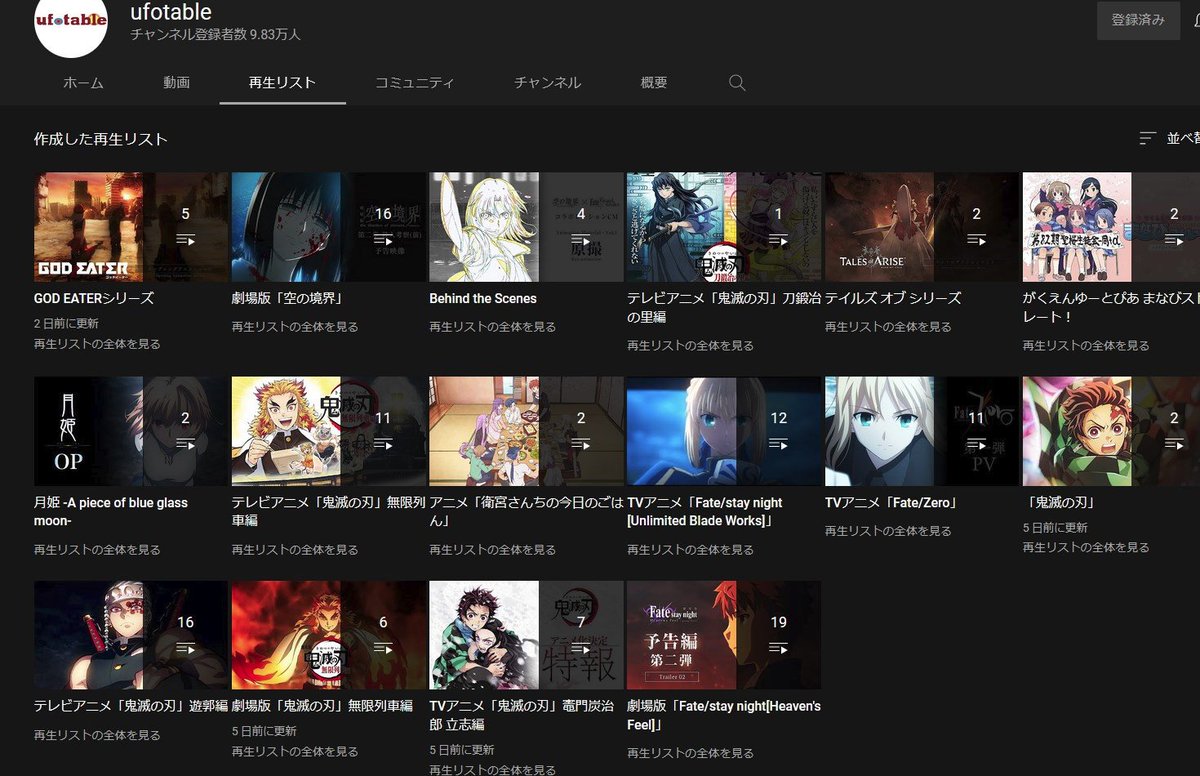1200x776 pixels.
Task: View full playlist under 遊郭編
Action: pyautogui.click(x=97, y=735)
